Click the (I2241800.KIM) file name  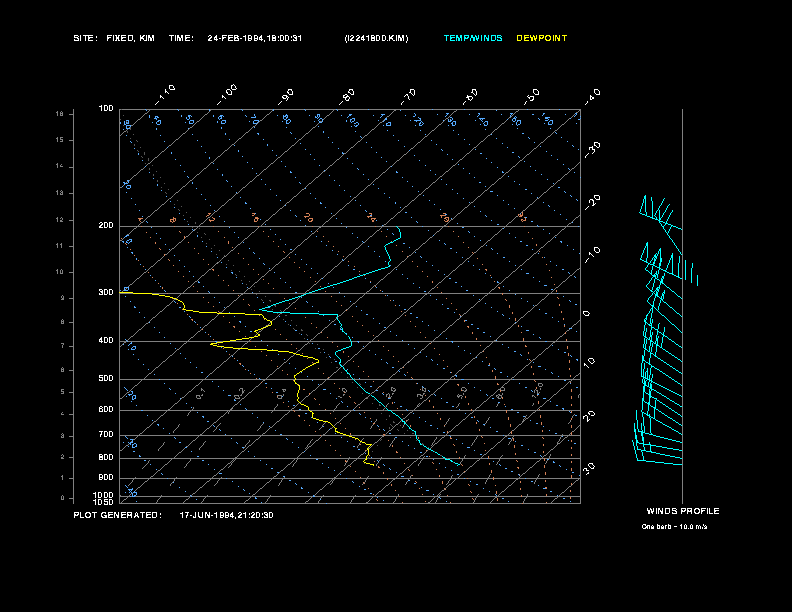click(376, 38)
